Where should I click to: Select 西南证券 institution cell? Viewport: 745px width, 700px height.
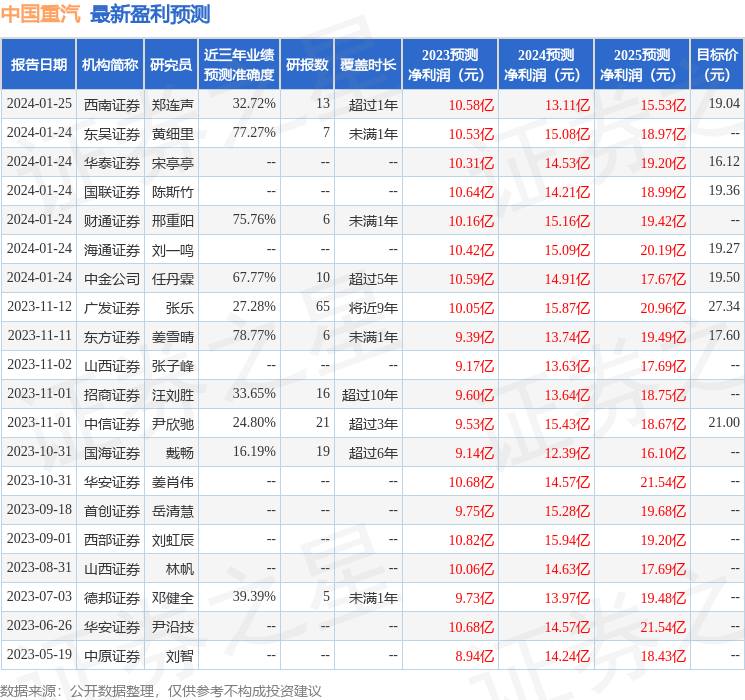[112, 105]
